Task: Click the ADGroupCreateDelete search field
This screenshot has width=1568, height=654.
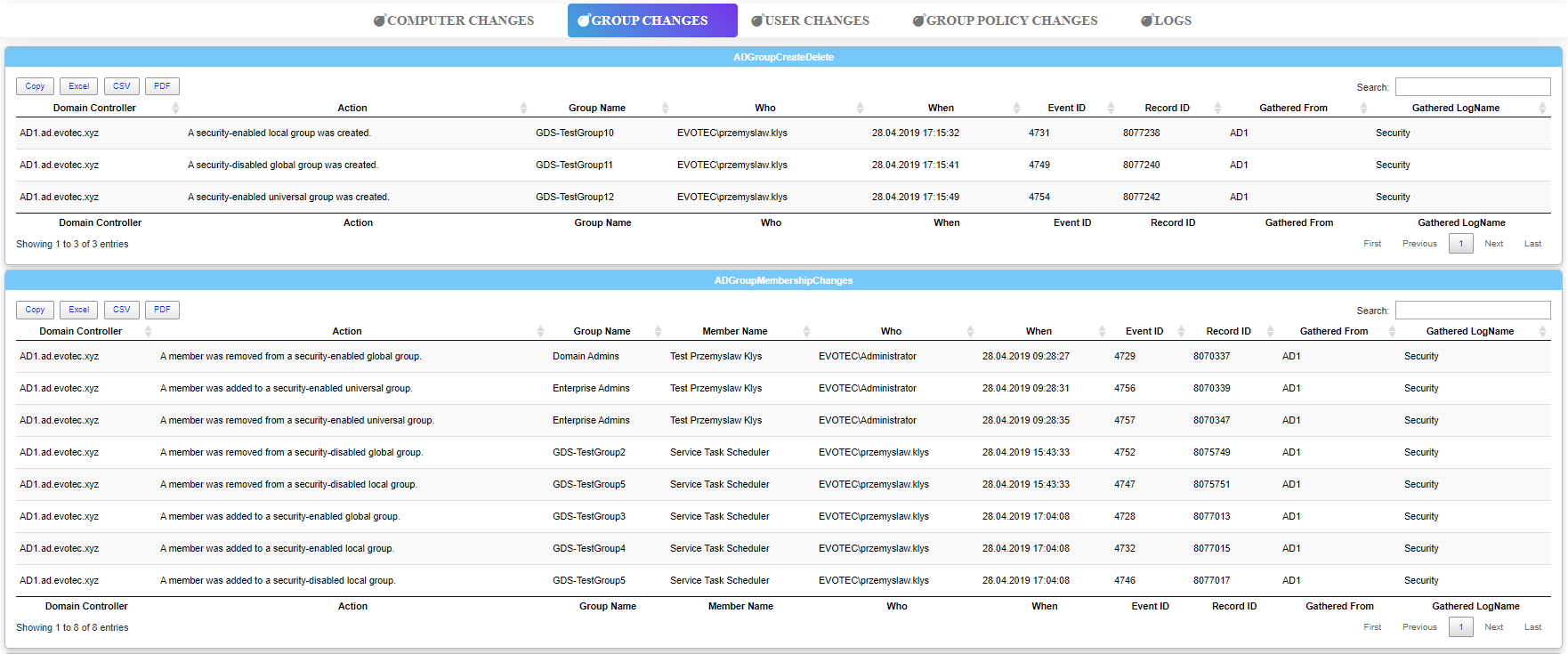Action: [1472, 87]
